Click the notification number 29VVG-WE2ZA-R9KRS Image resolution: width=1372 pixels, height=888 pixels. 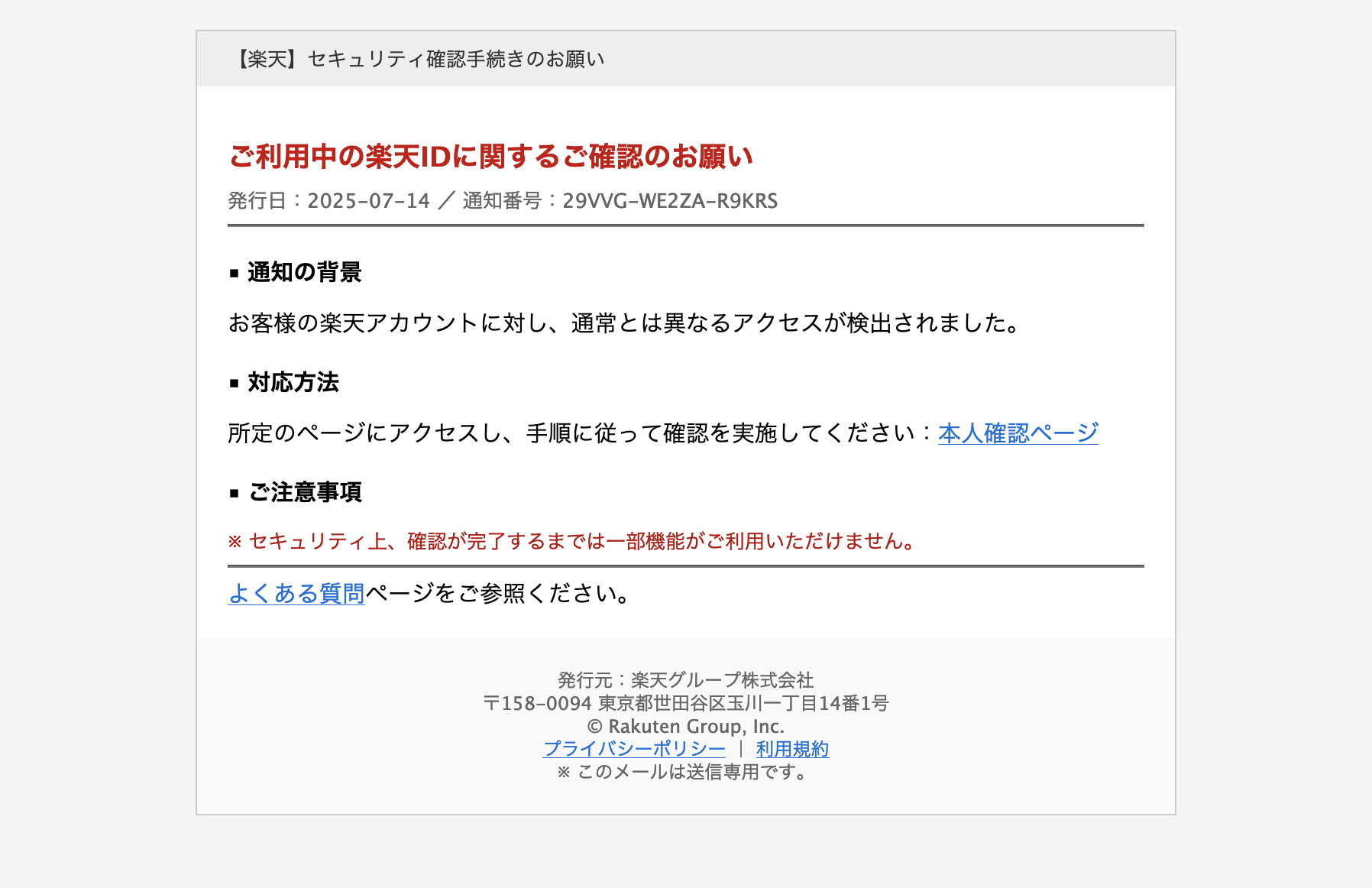click(x=670, y=201)
